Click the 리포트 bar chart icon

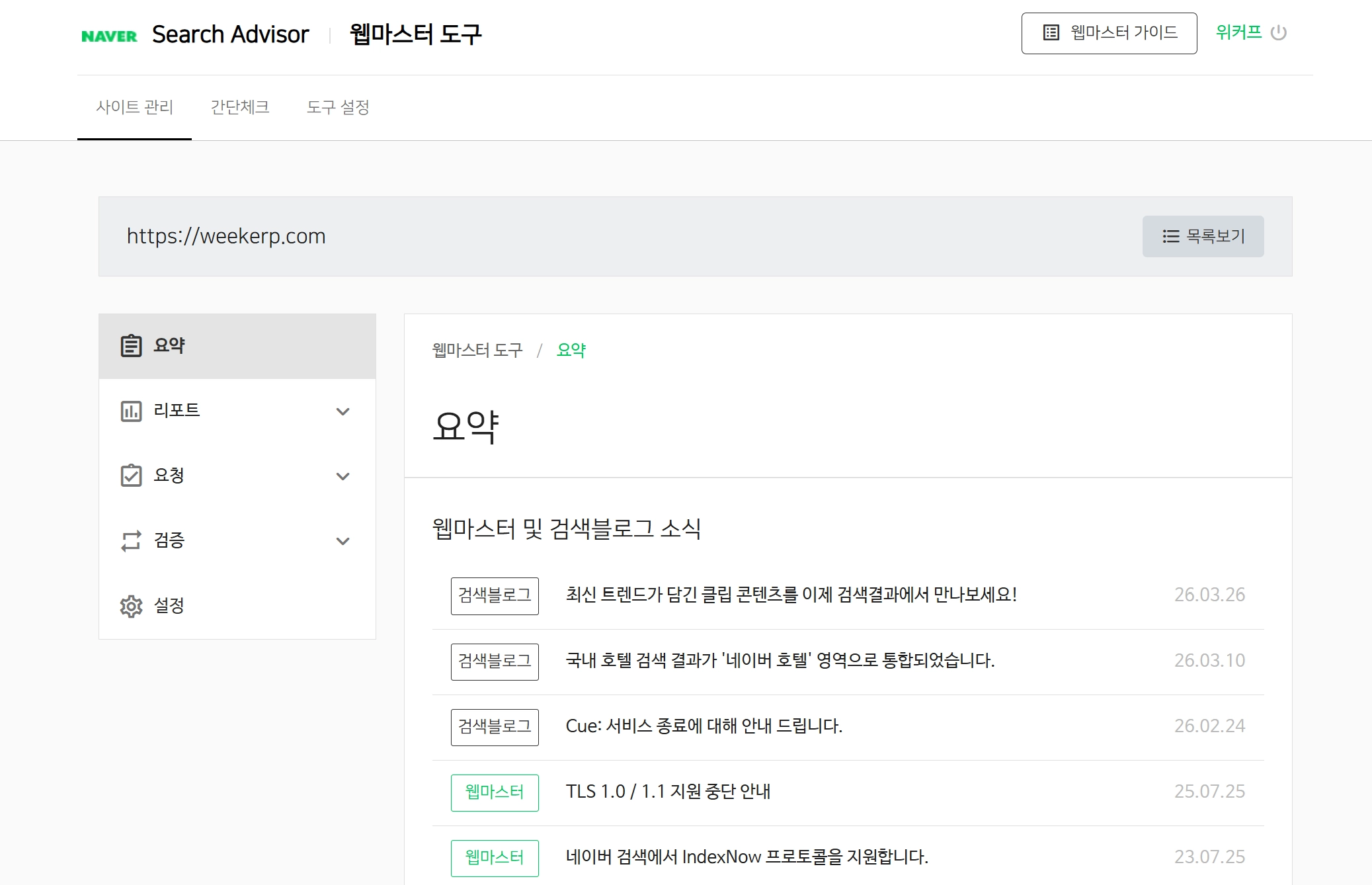click(132, 410)
